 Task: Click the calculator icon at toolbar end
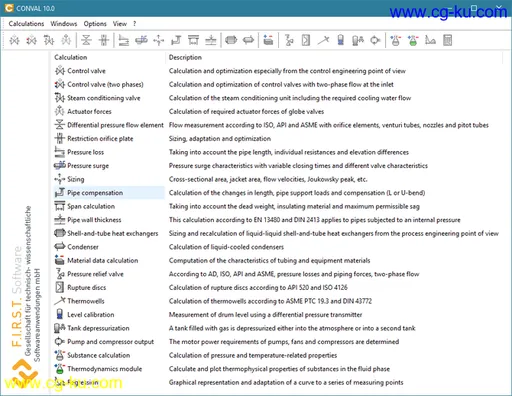(448, 40)
